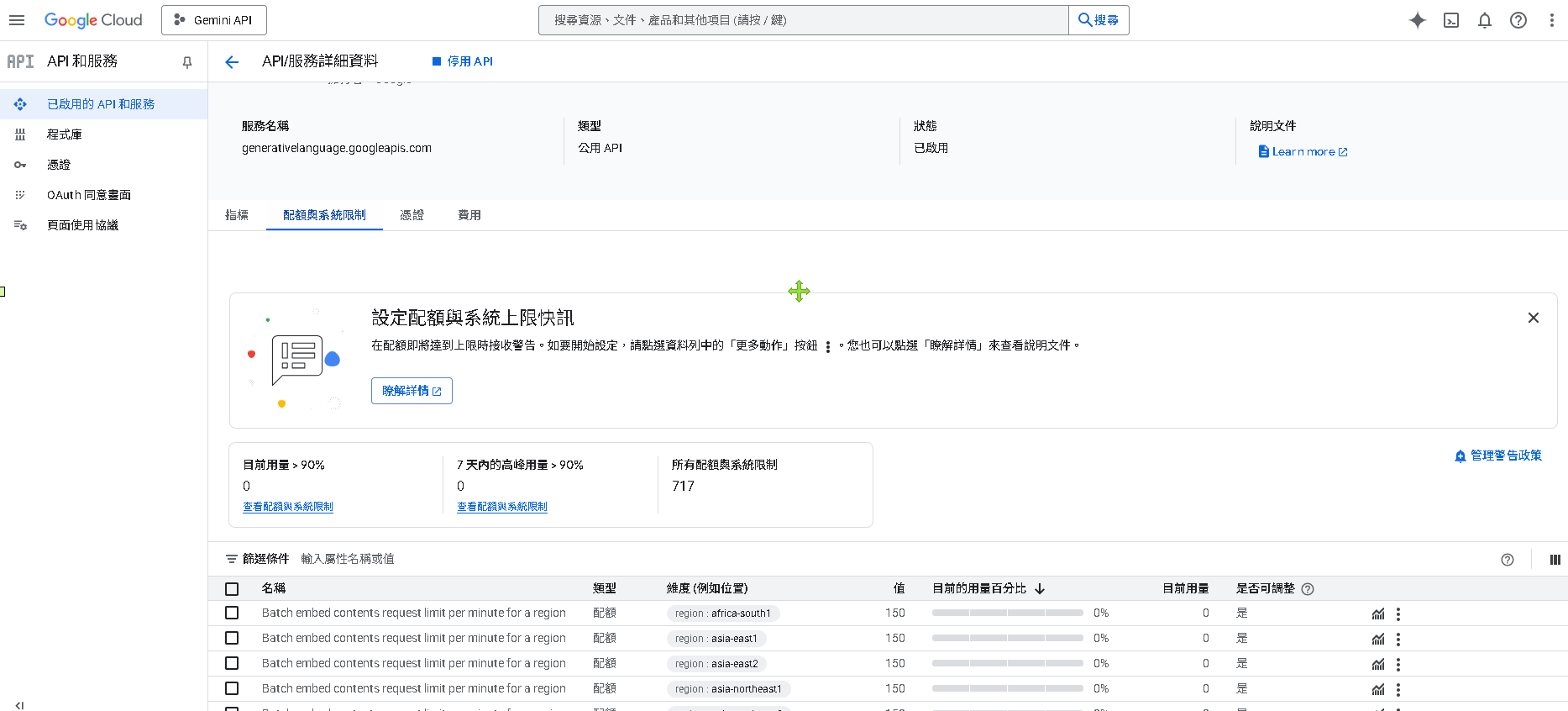Collapse the left sidebar panel
Screen dimensions: 1568x711
coord(19,705)
